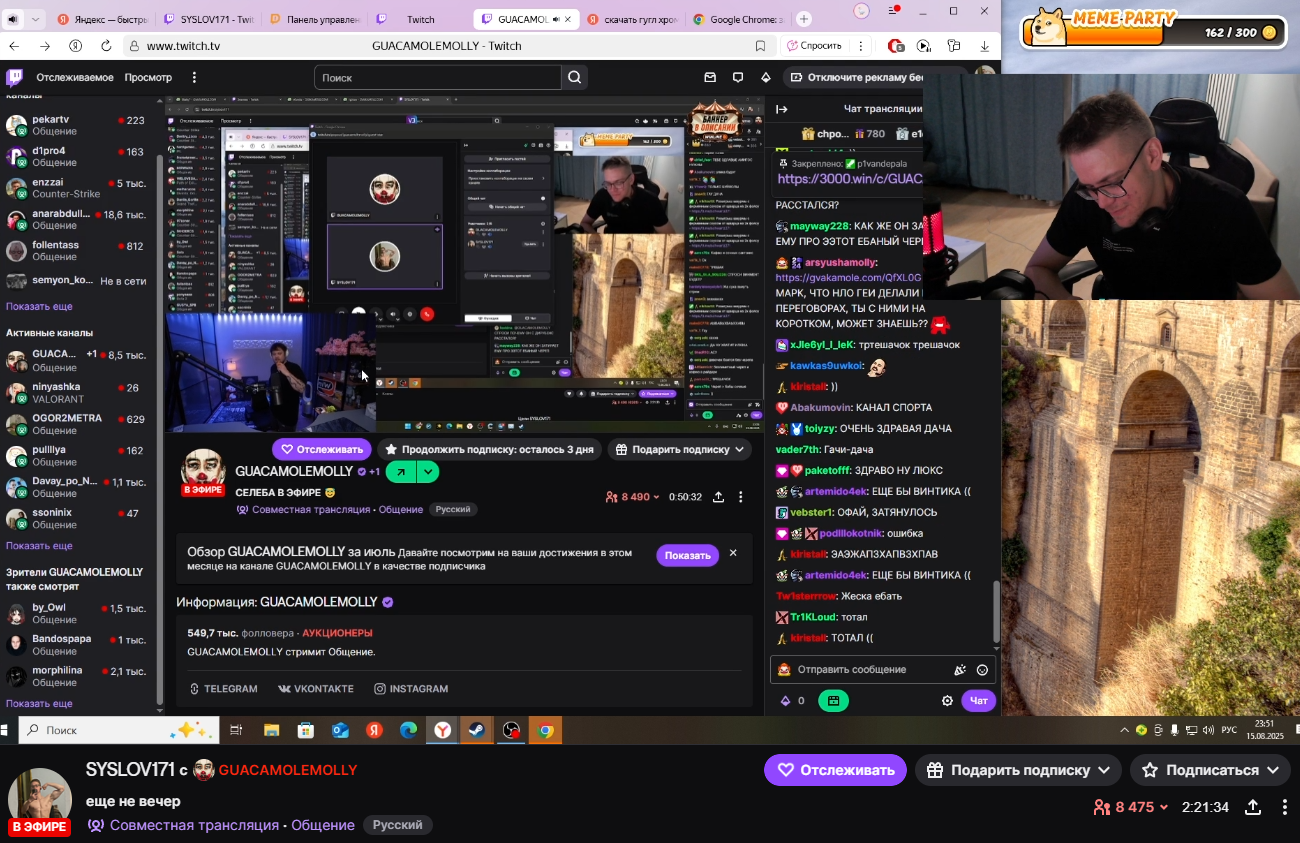Viewport: 1300px width, 843px height.
Task: Focus the Twitch Поиск search field
Action: click(x=438, y=77)
